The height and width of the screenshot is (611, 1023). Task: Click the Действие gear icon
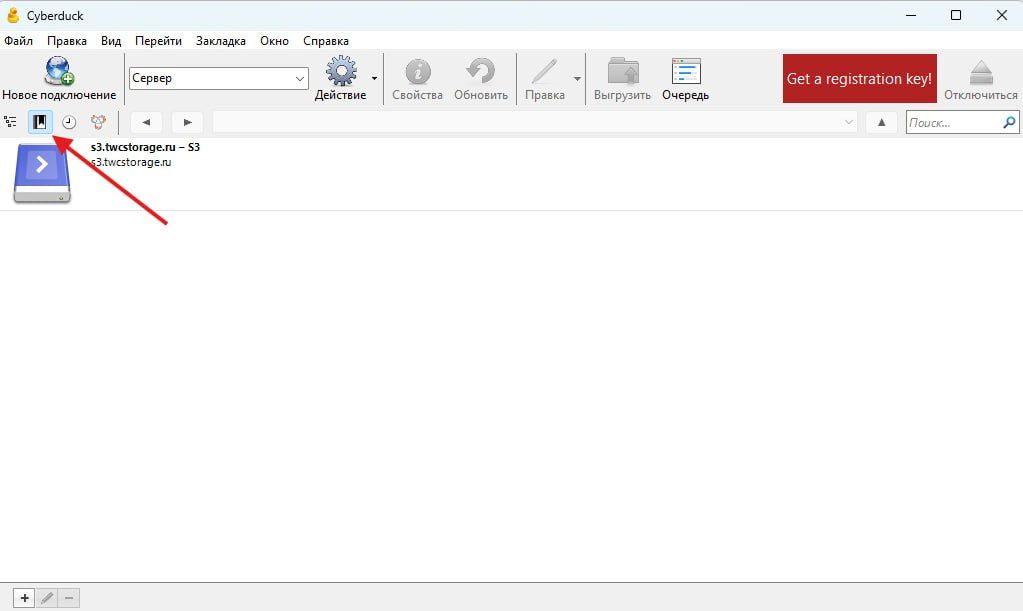(x=341, y=71)
